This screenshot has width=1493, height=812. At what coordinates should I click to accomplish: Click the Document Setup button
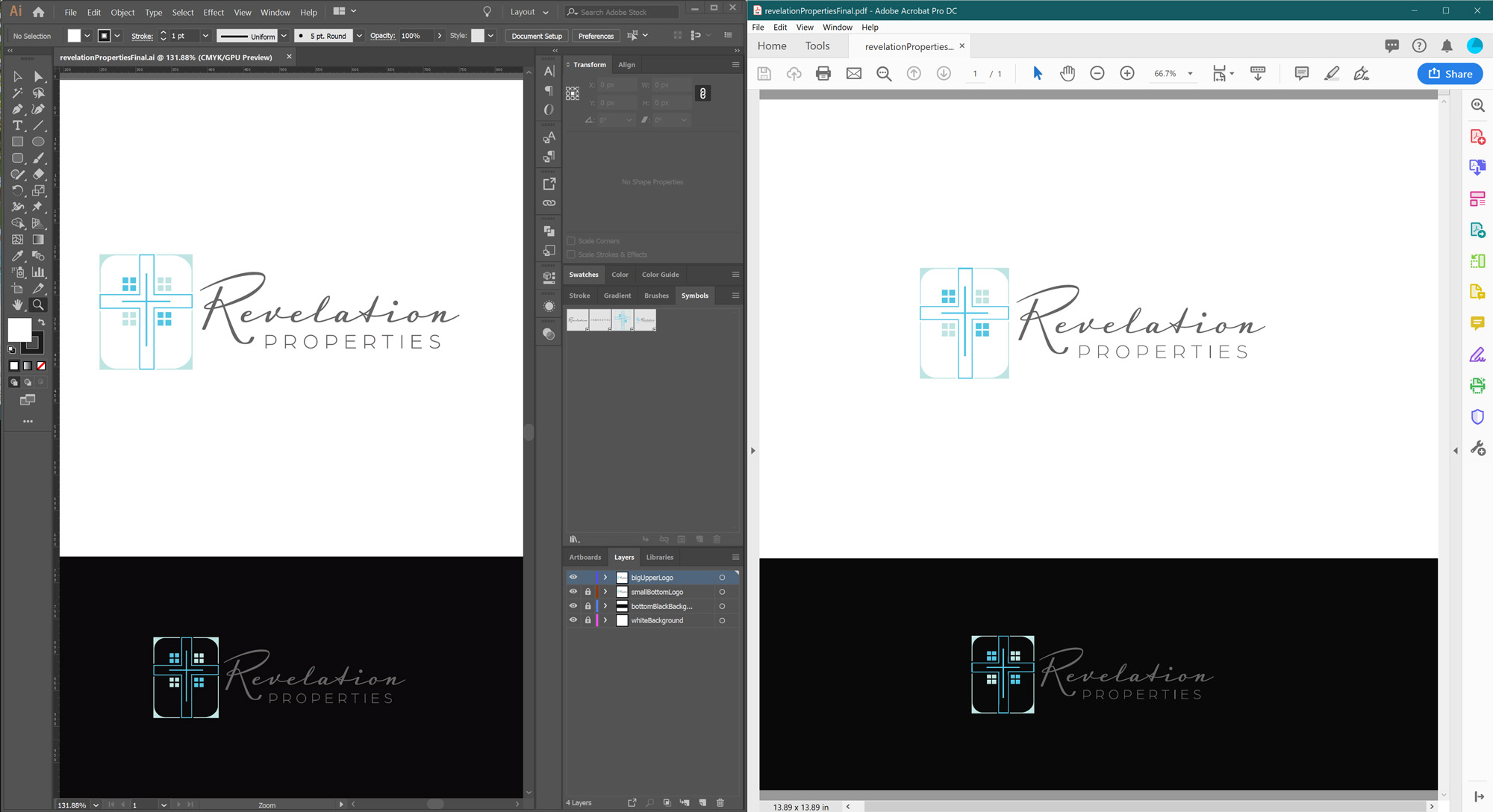[x=537, y=36]
